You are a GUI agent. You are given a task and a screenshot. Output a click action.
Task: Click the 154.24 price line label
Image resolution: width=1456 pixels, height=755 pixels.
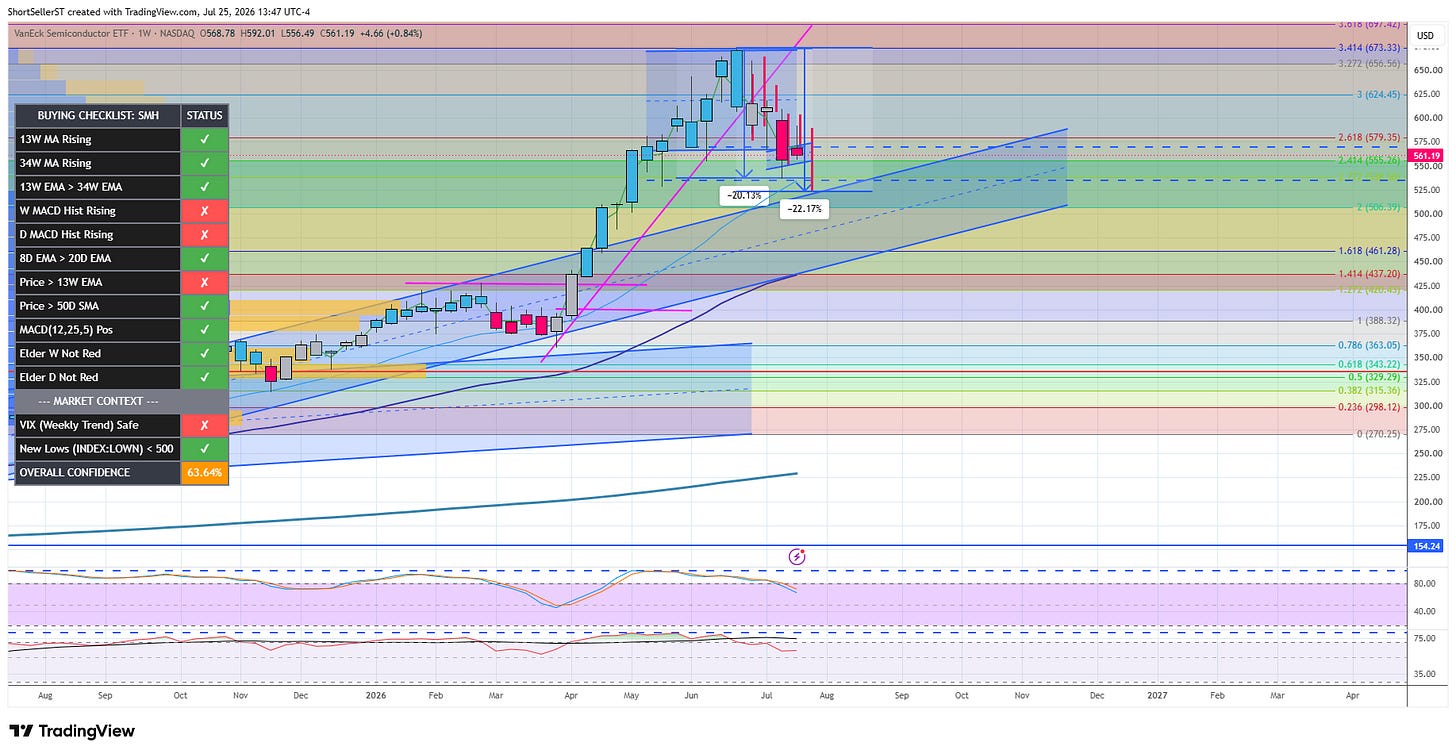pyautogui.click(x=1426, y=546)
